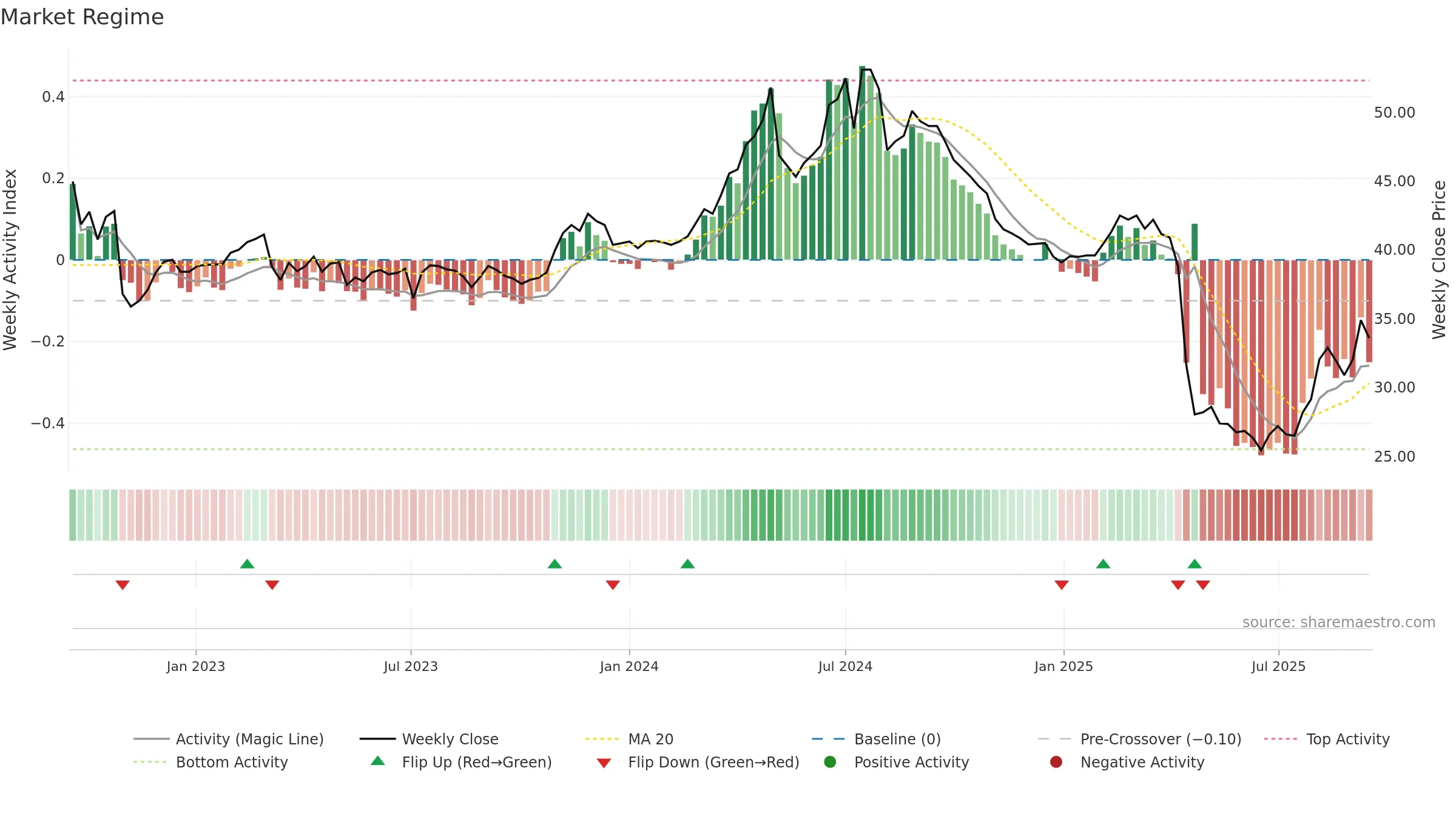1456x819 pixels.
Task: Toggle the Activity (Magic Line) legend entry
Action: [229, 739]
